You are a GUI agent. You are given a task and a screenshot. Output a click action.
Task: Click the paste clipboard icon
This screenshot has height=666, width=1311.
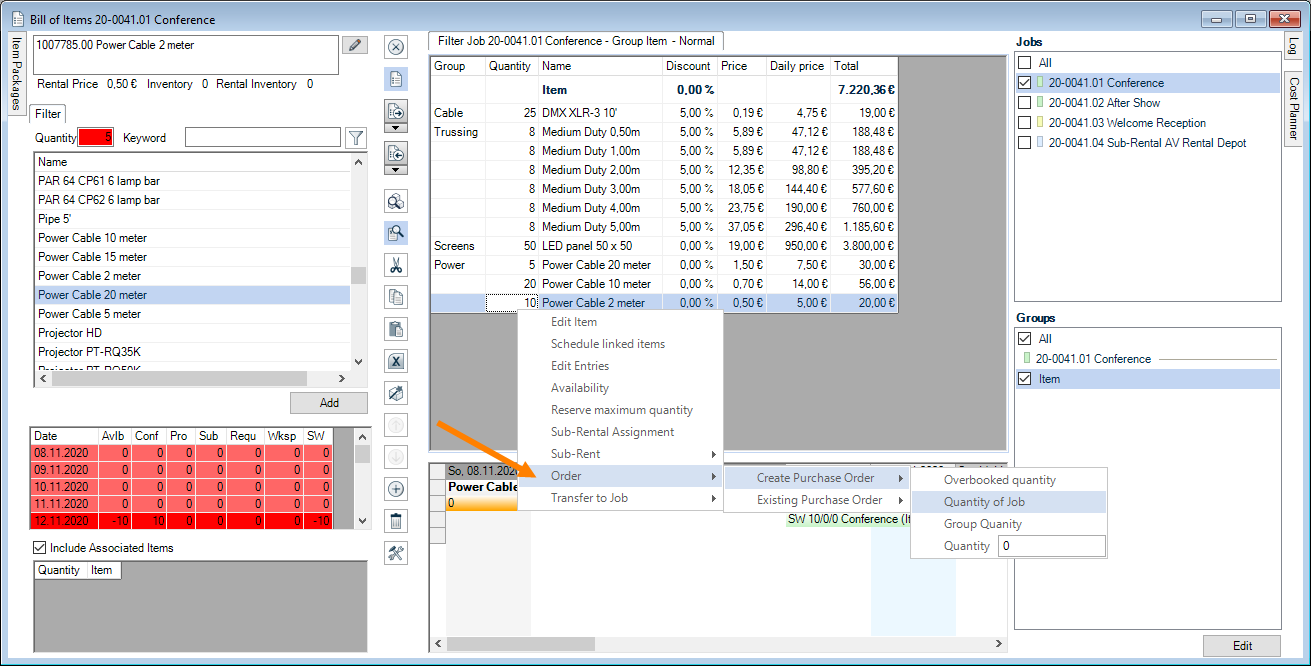click(396, 330)
